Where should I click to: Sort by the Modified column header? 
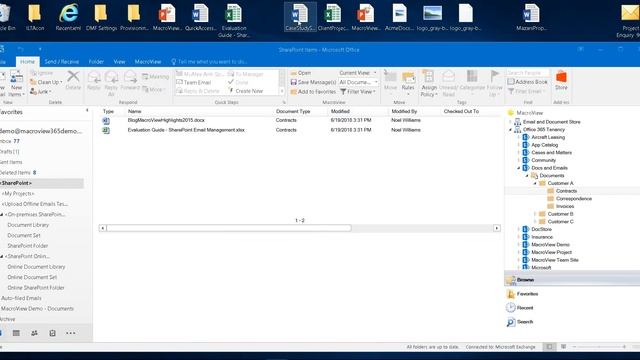(x=340, y=111)
